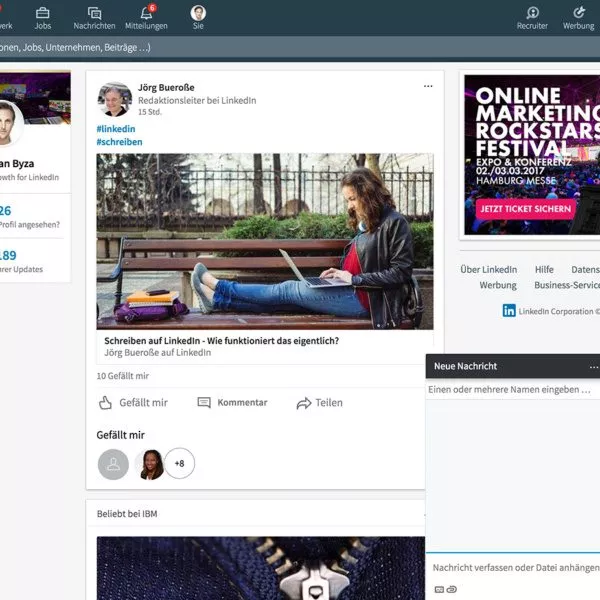Click the attach file paperclip icon

click(452, 590)
